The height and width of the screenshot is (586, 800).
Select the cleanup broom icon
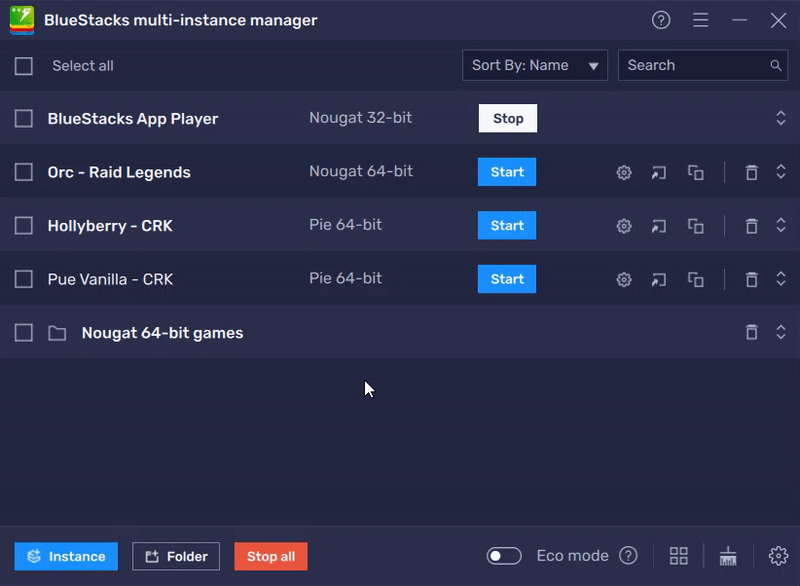pos(728,555)
